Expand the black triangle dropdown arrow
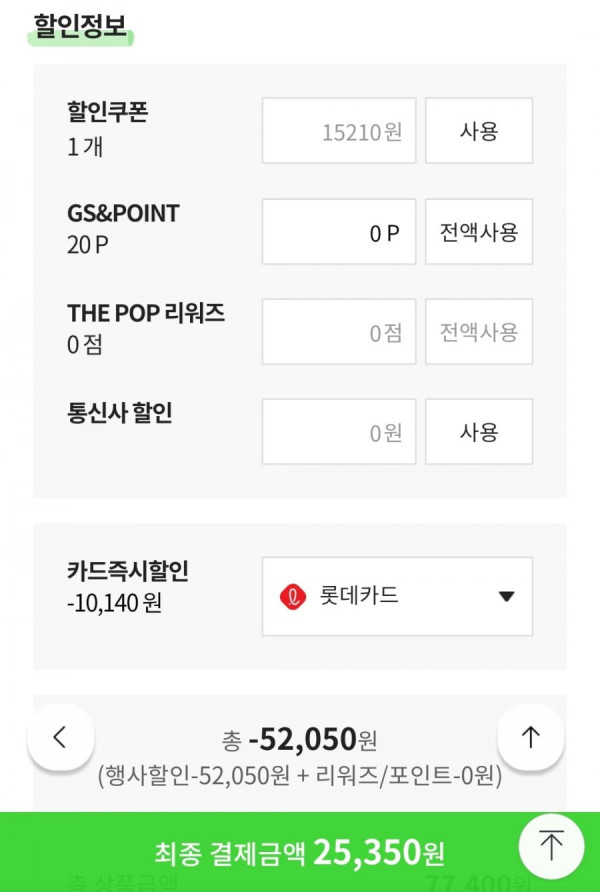600x892 pixels. point(506,596)
